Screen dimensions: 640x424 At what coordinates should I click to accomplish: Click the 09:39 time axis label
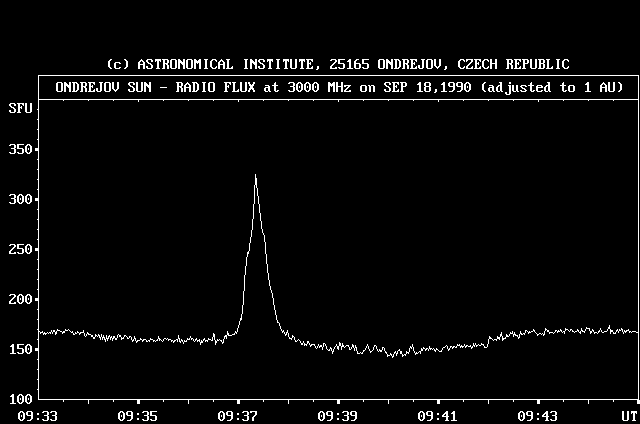click(338, 414)
